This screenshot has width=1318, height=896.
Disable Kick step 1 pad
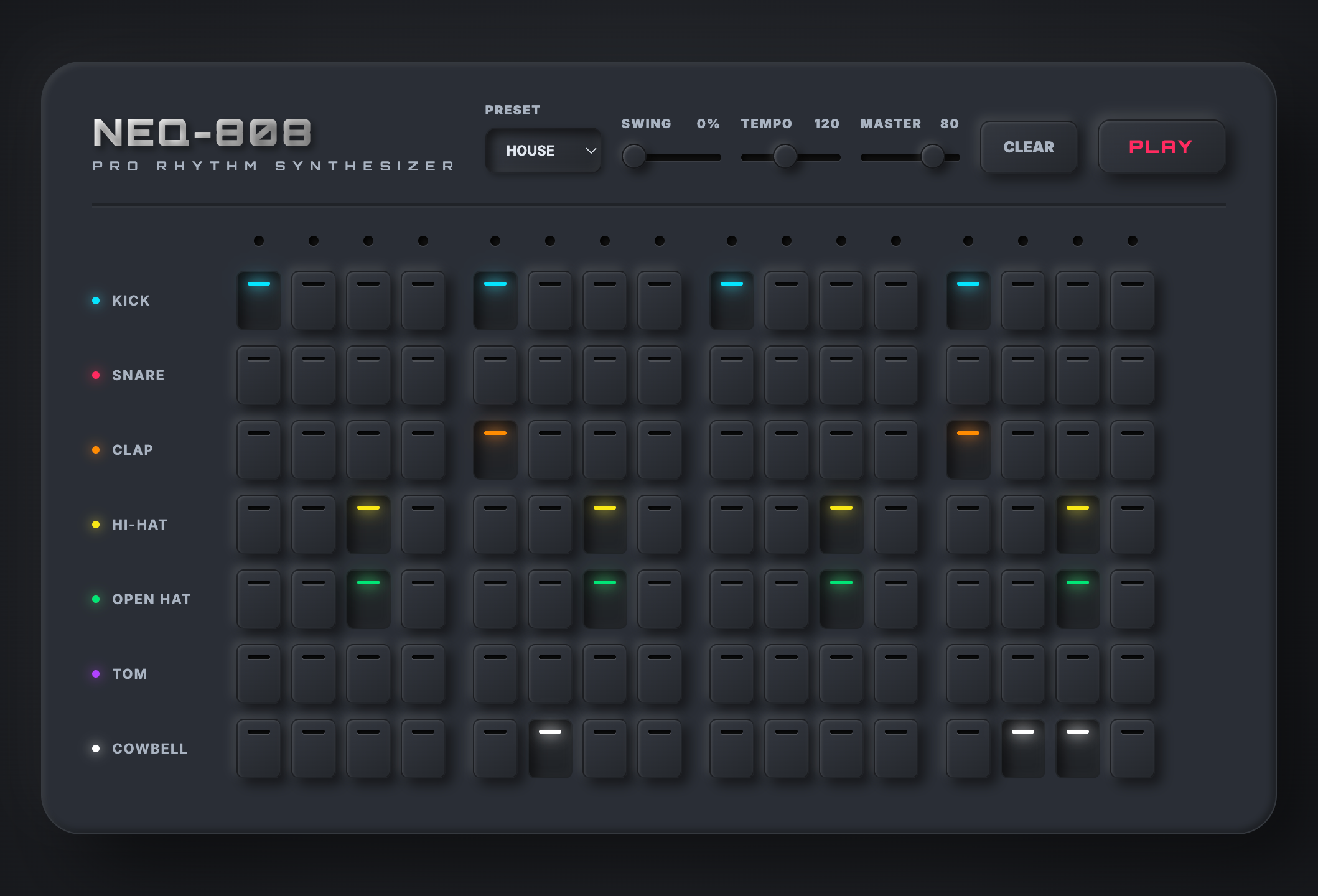pyautogui.click(x=259, y=301)
